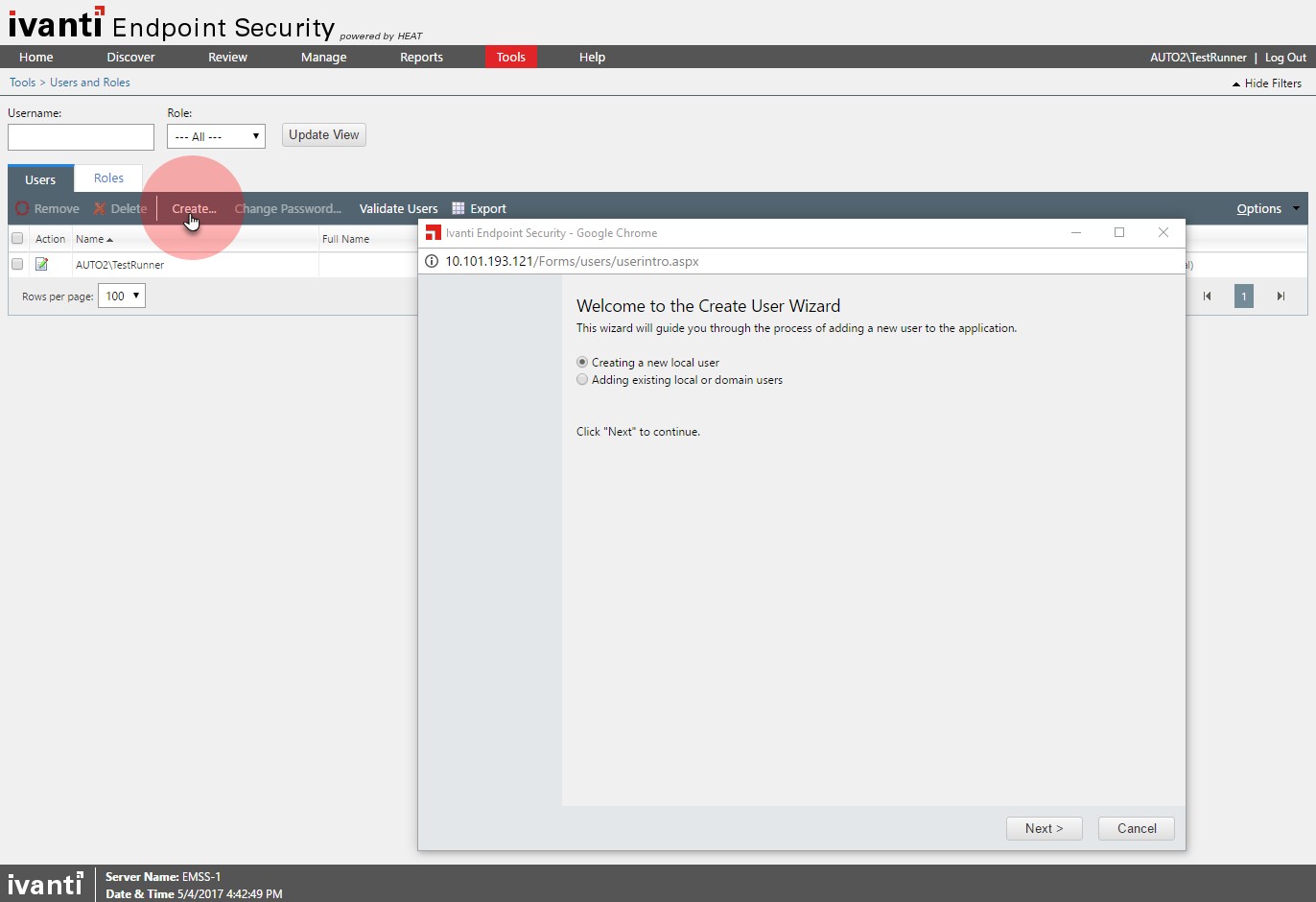Image resolution: width=1316 pixels, height=902 pixels.
Task: Open the Help menu
Action: 592,57
